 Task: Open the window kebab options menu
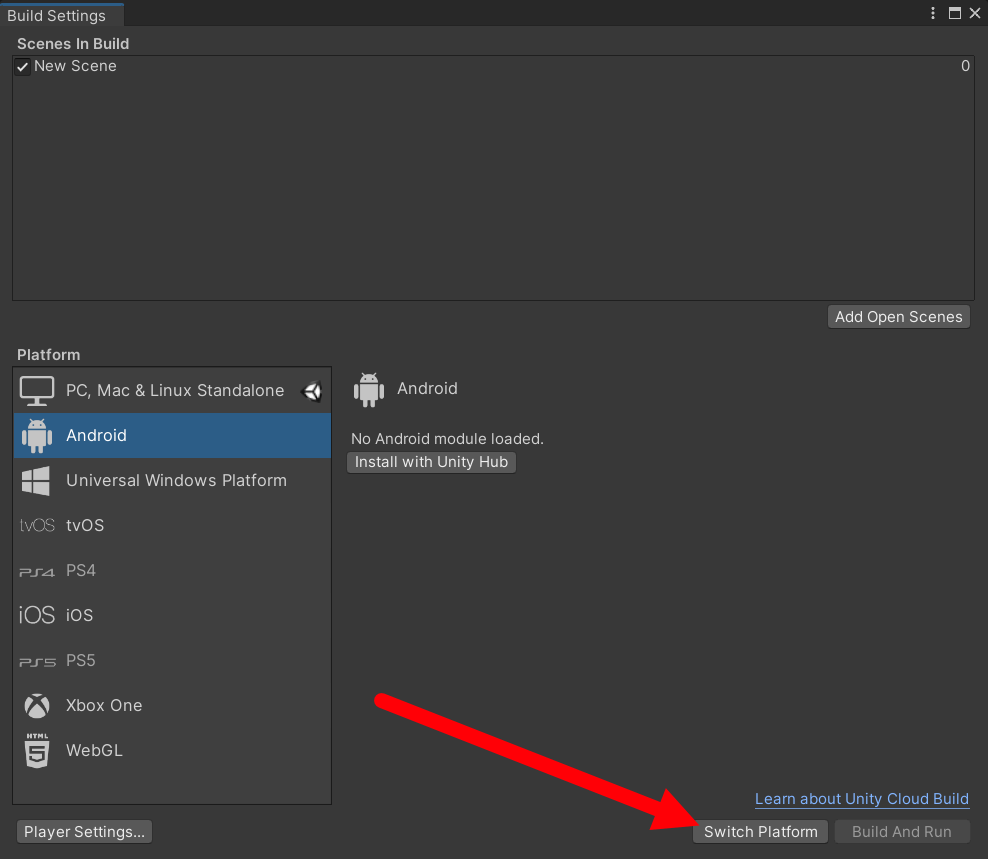pyautogui.click(x=933, y=13)
